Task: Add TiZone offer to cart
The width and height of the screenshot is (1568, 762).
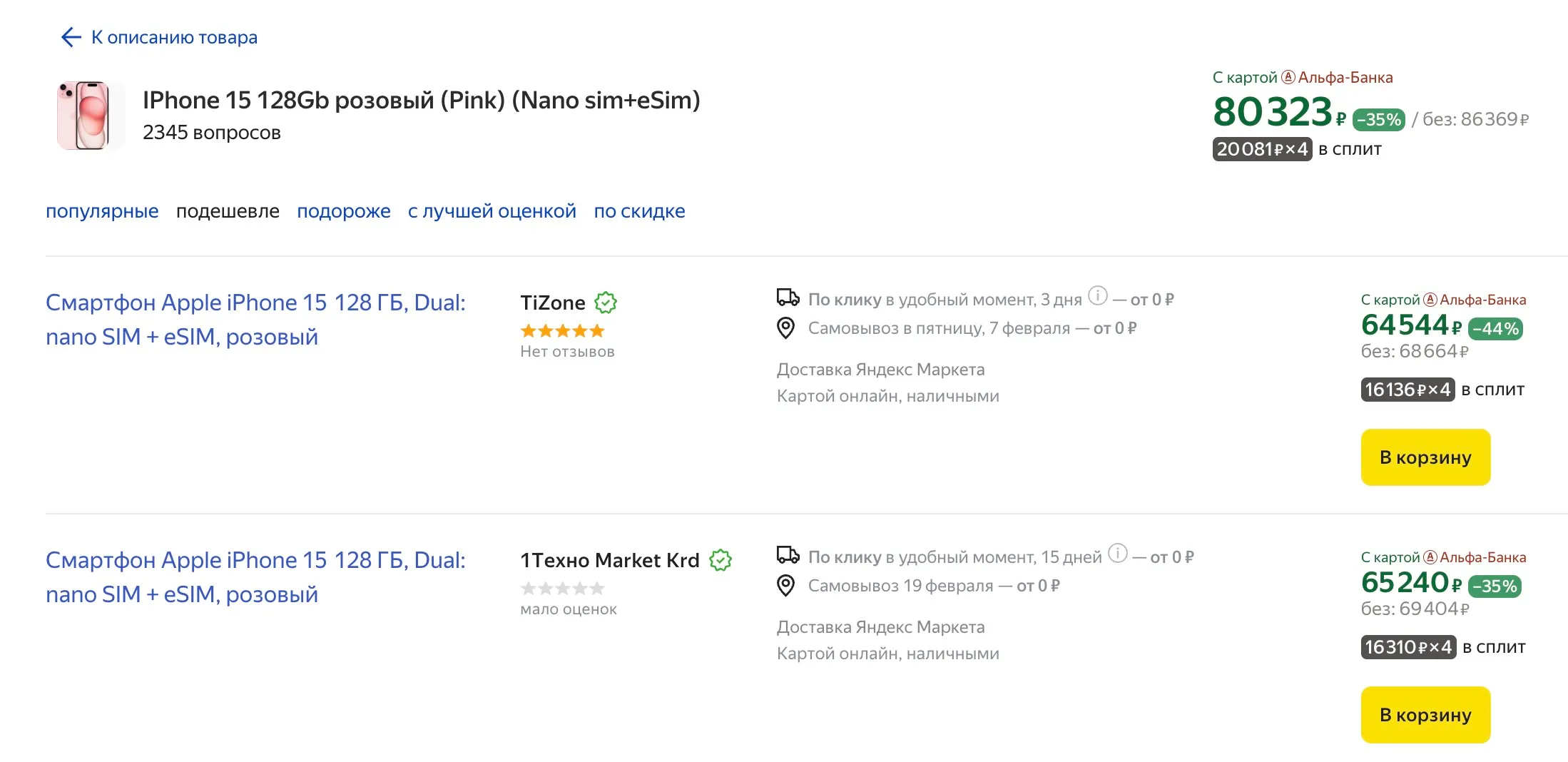Action: 1425,457
